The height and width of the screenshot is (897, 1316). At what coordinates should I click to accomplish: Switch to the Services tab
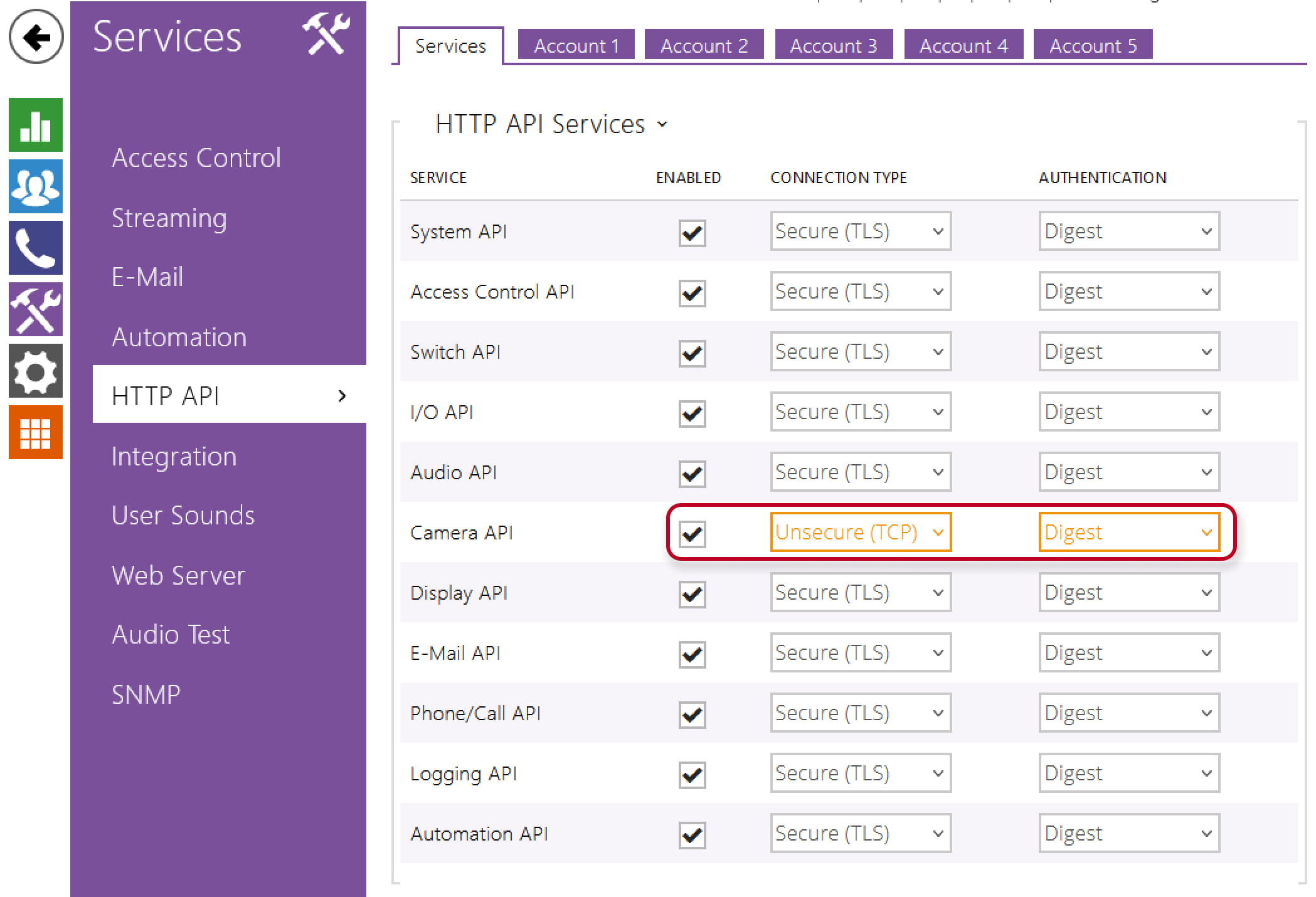click(x=450, y=46)
